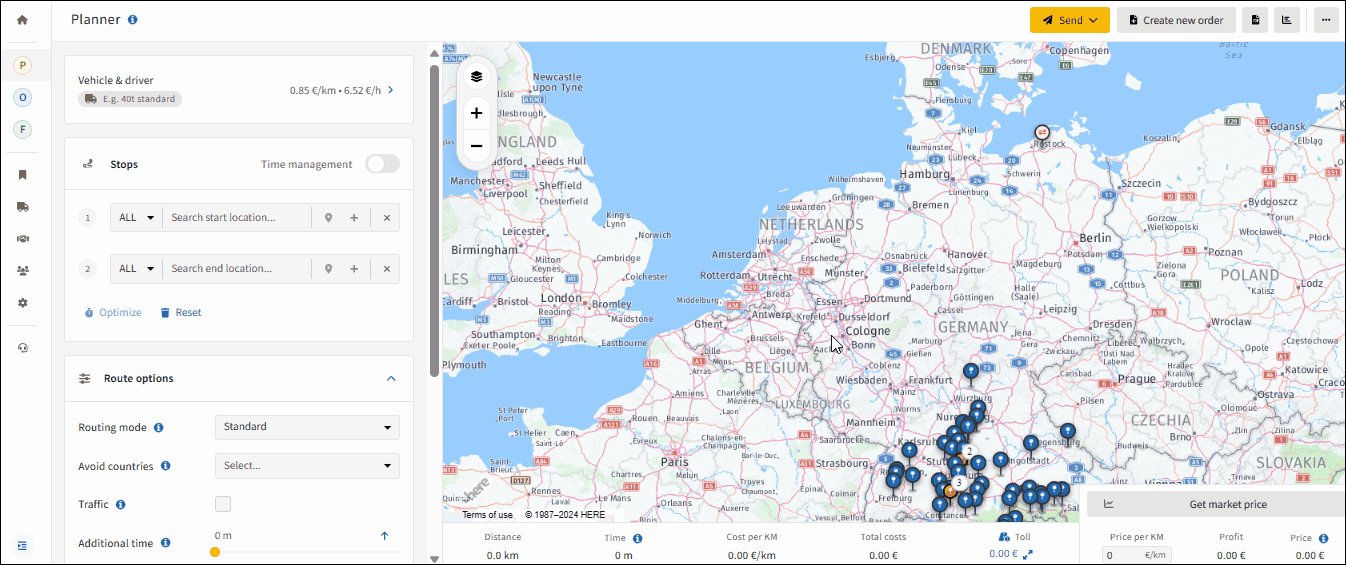Zoom in the map with plus button

(x=476, y=113)
